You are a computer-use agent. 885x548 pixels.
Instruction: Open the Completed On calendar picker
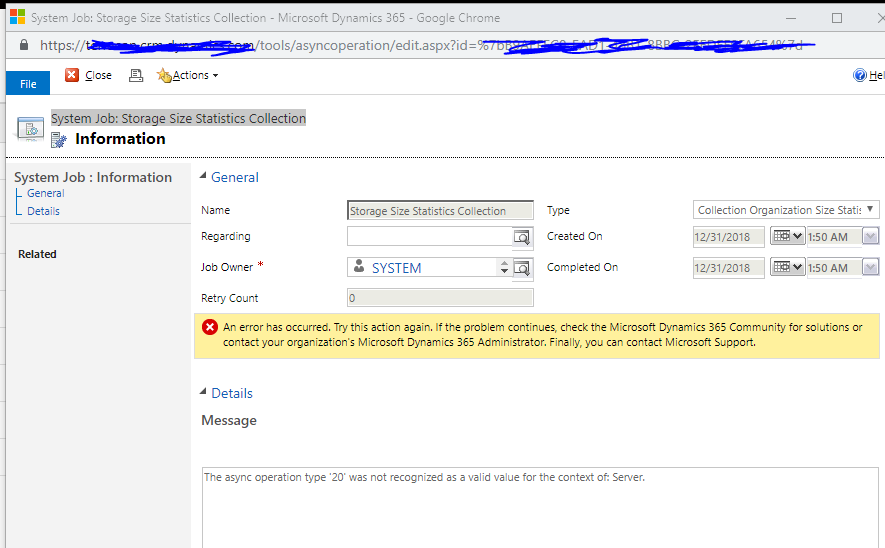[787, 267]
